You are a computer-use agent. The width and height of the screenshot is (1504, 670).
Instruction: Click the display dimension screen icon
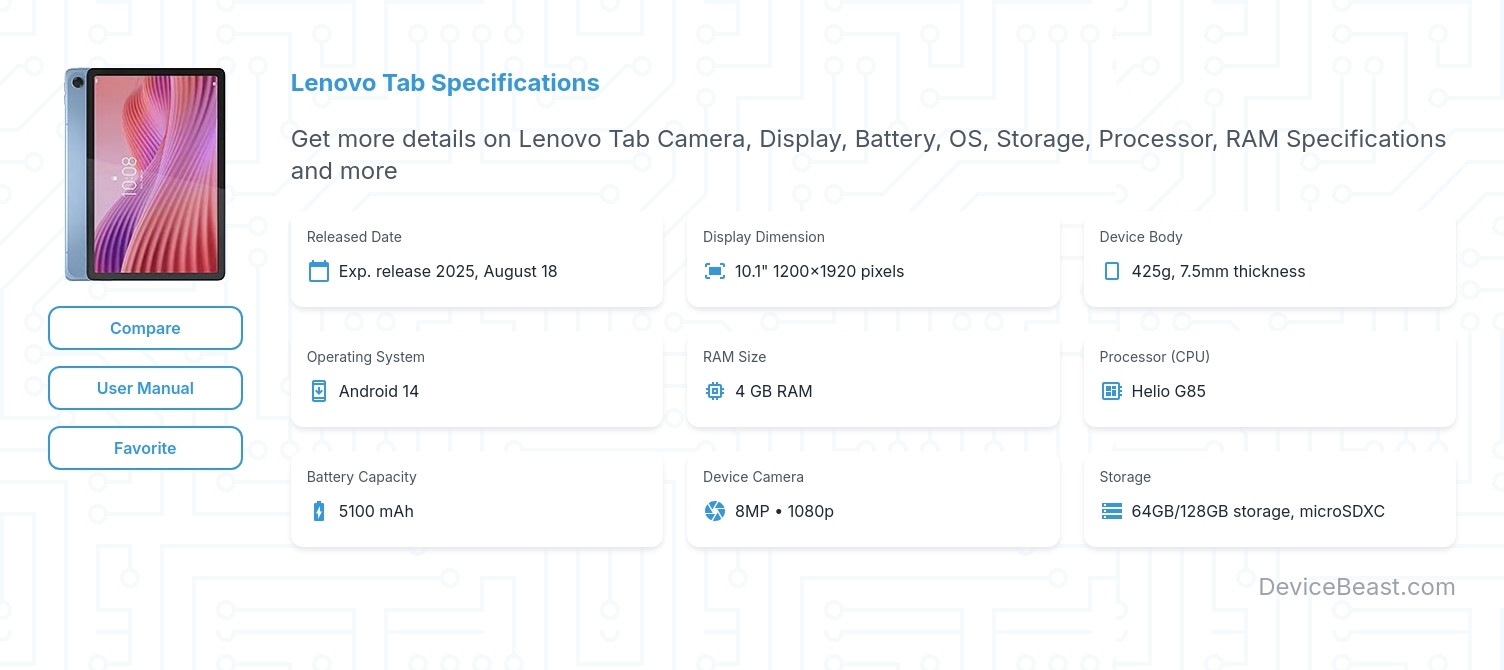point(715,271)
